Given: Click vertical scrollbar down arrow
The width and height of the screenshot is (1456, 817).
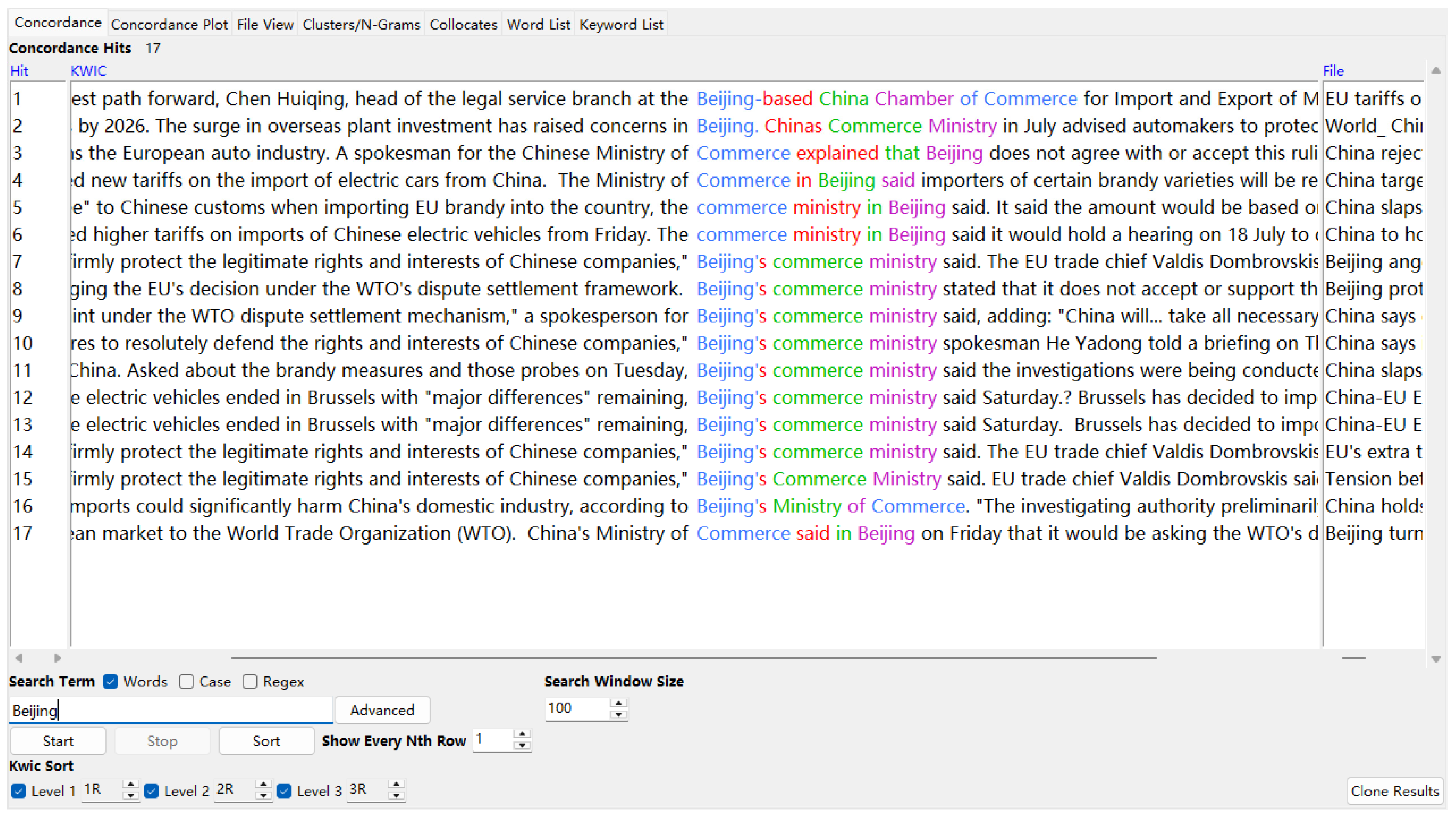Looking at the screenshot, I should pyautogui.click(x=1435, y=659).
